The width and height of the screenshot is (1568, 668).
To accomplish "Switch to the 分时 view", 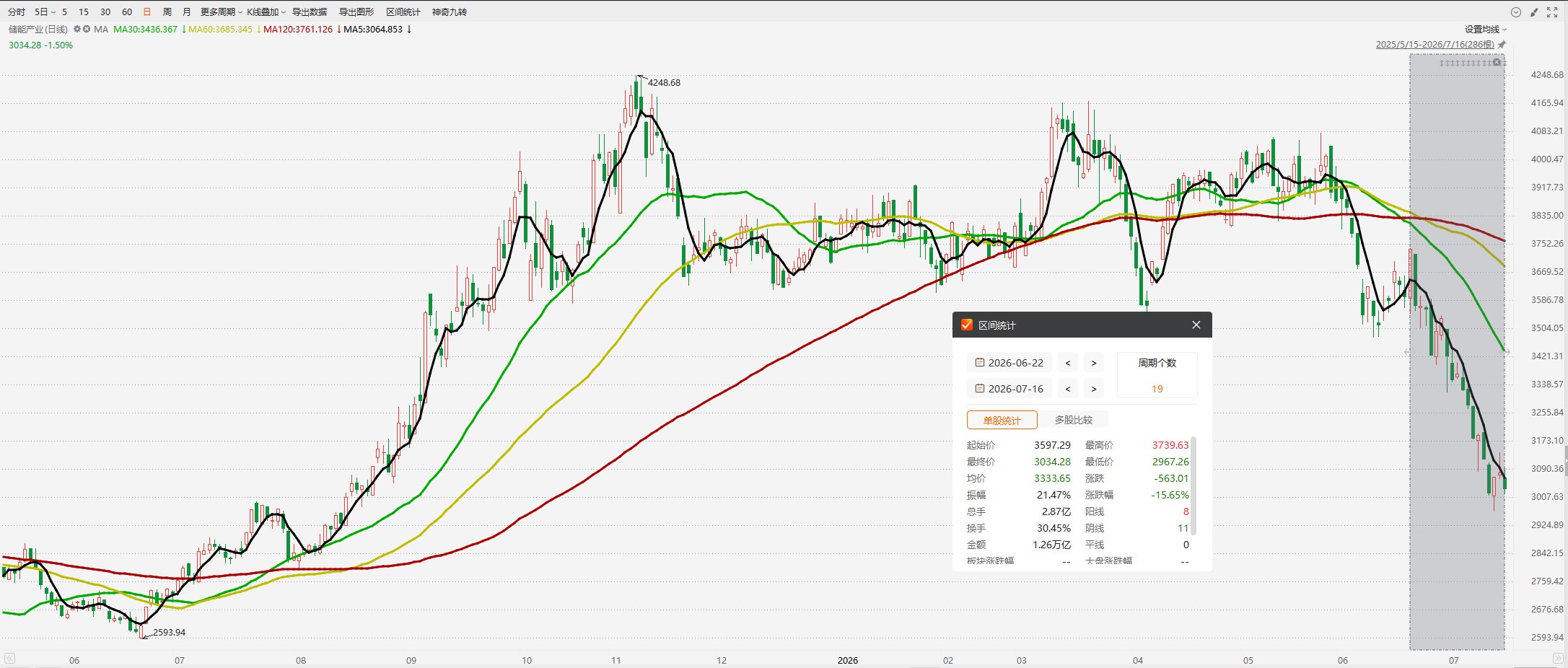I will (17, 12).
